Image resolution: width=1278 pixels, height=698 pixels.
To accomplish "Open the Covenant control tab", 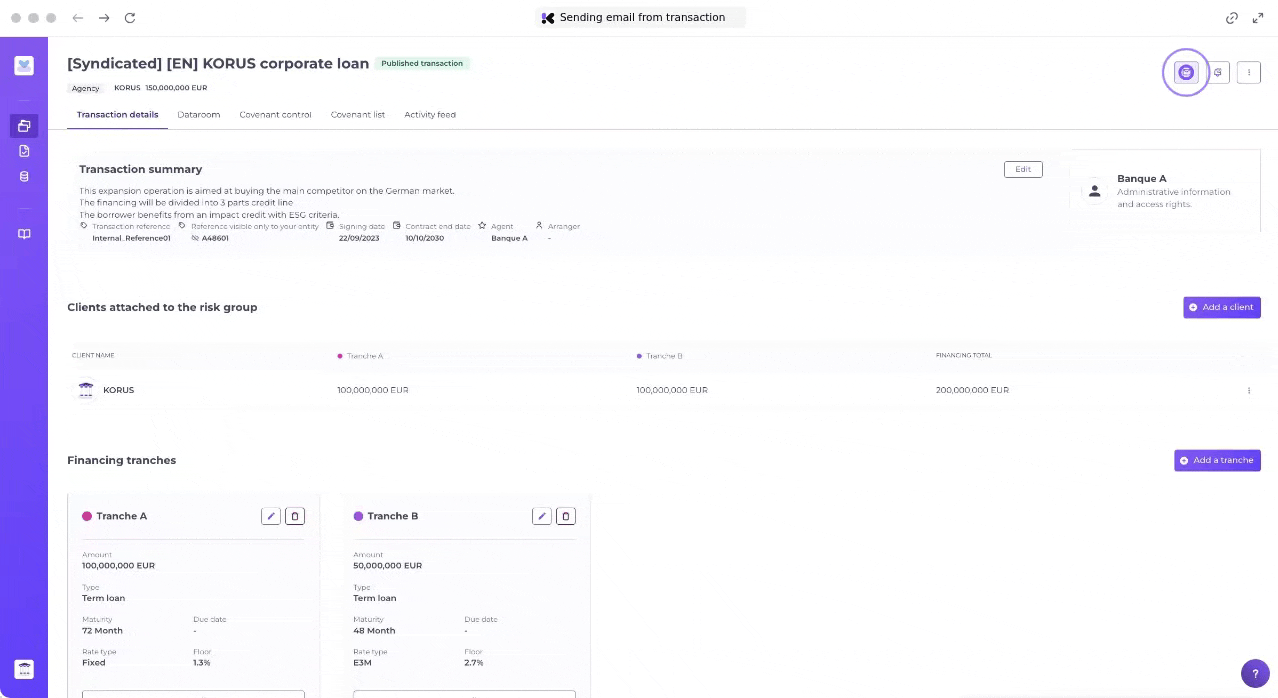I will (275, 115).
